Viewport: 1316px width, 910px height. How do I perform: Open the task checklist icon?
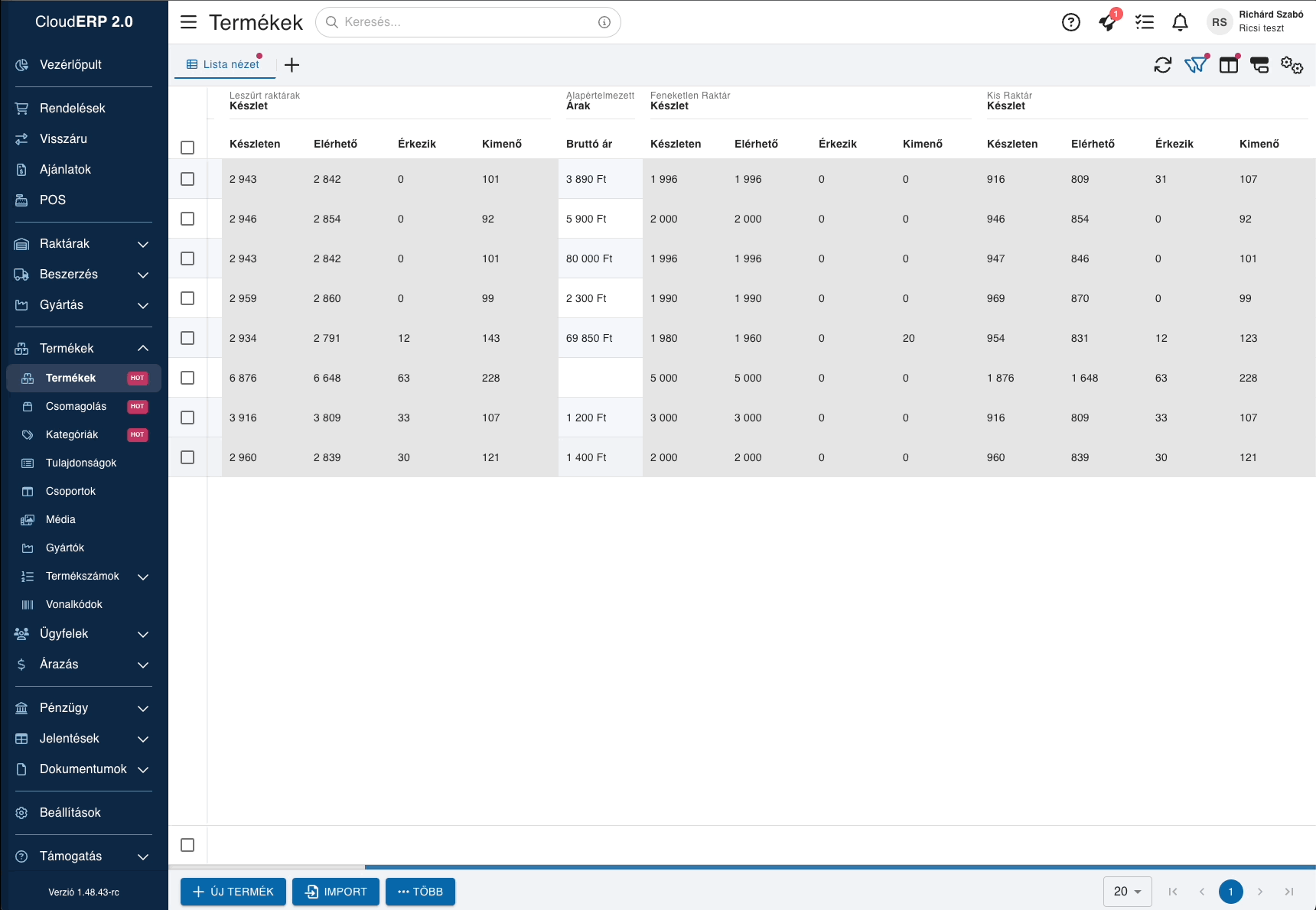[1145, 22]
